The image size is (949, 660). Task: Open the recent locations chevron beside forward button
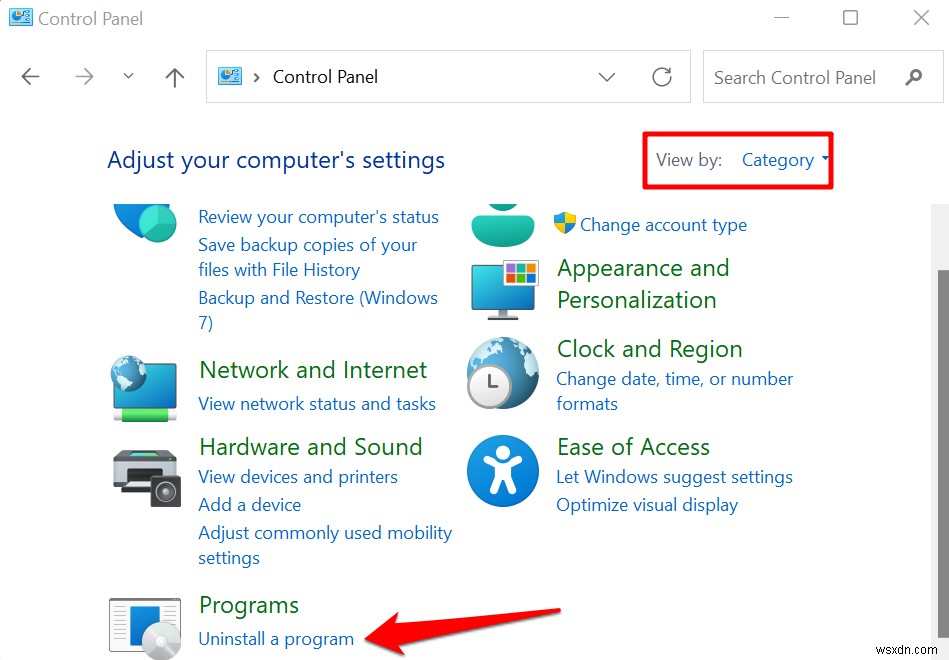(x=127, y=76)
